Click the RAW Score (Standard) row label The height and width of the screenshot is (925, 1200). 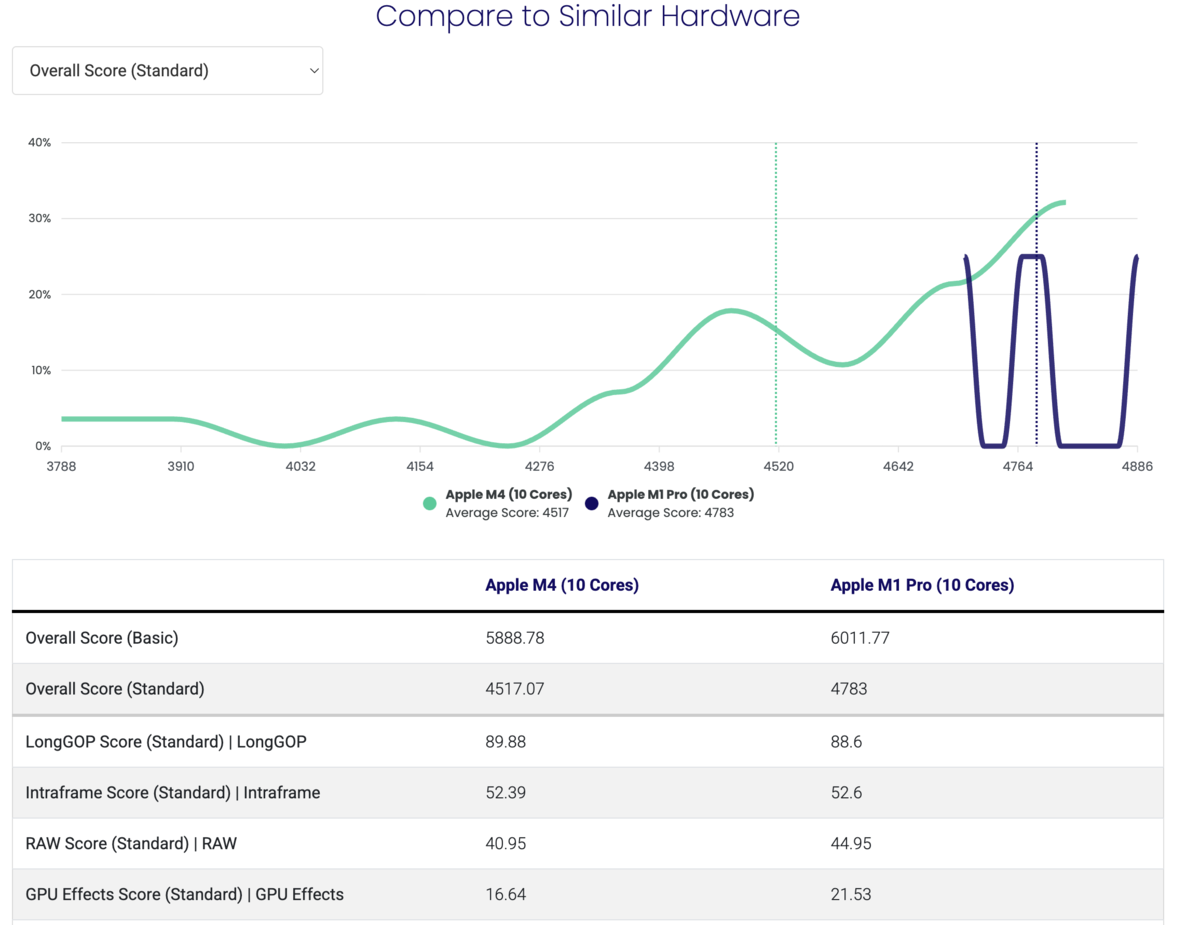click(x=131, y=844)
